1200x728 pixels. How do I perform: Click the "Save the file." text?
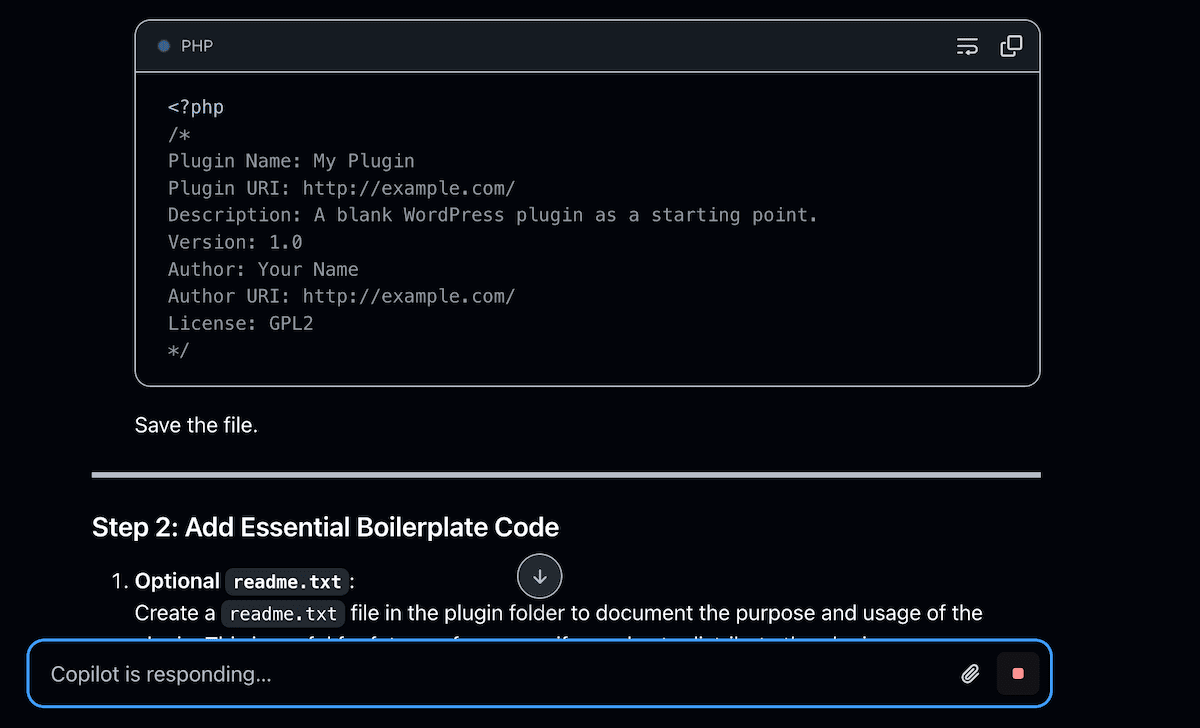click(x=197, y=425)
